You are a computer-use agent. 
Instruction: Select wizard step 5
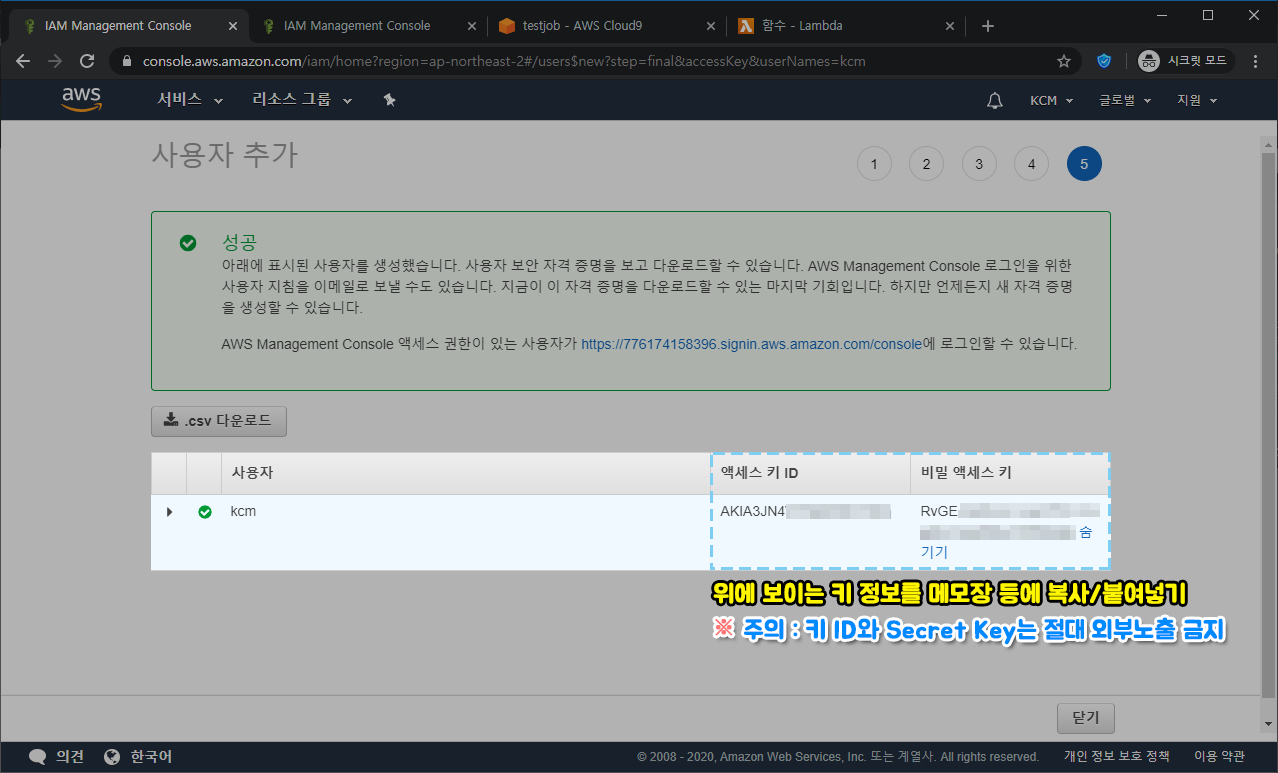[1084, 164]
